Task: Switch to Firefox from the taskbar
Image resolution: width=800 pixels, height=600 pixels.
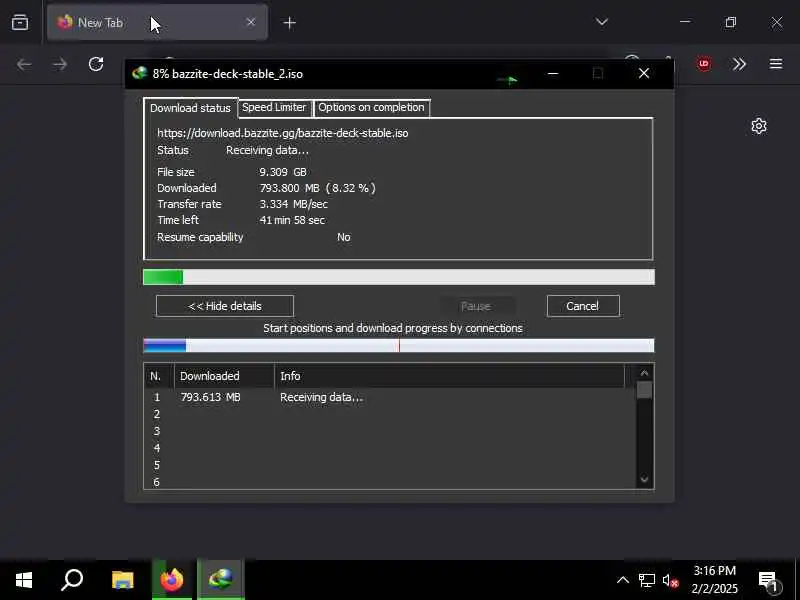Action: click(172, 580)
